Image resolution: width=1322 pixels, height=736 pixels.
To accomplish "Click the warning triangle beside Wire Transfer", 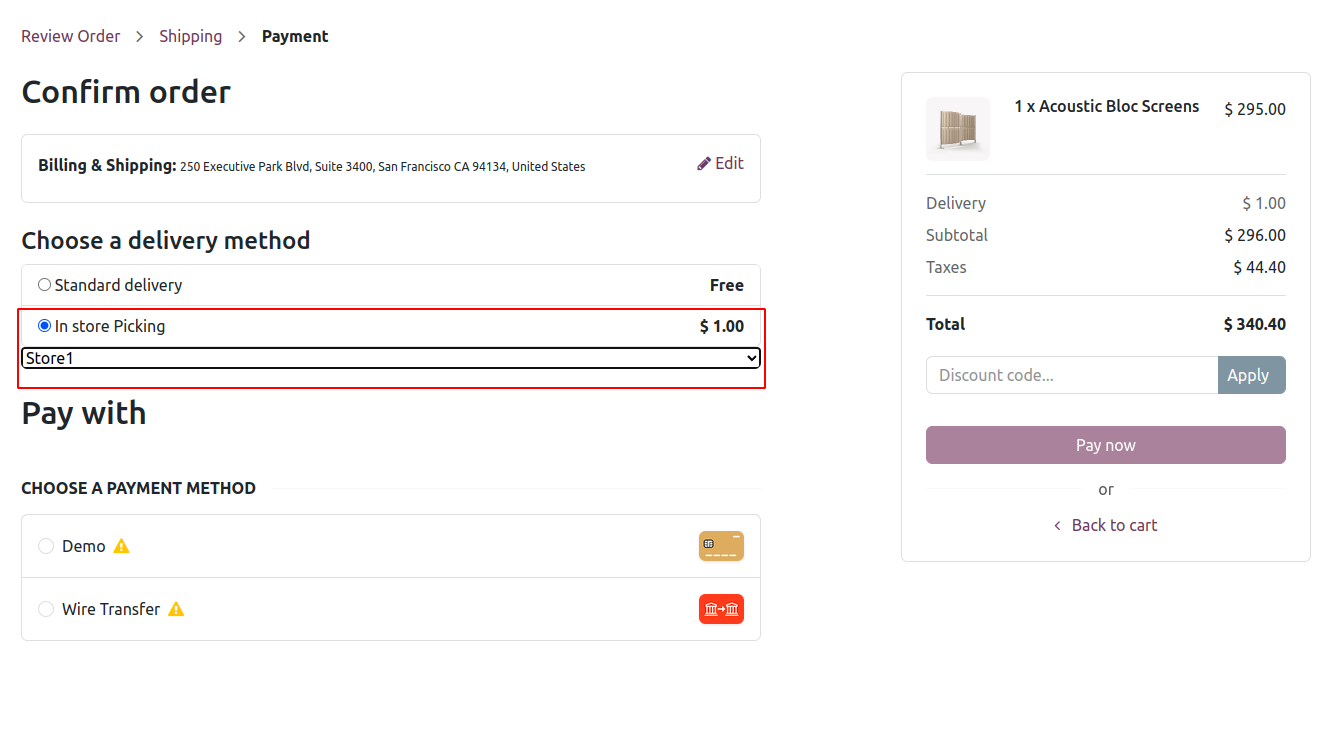I will (176, 609).
